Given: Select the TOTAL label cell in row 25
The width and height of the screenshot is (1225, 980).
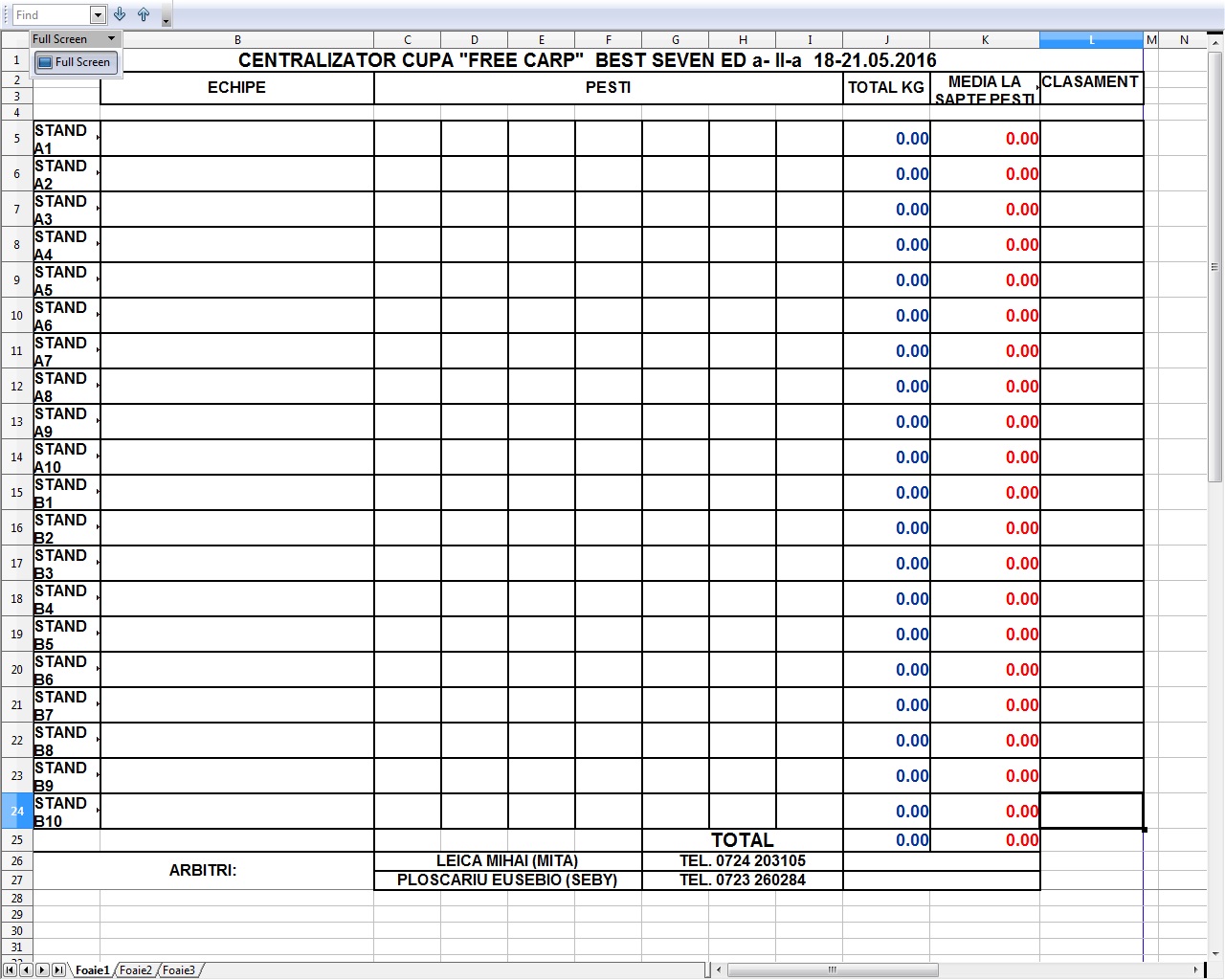Looking at the screenshot, I should click(x=743, y=840).
